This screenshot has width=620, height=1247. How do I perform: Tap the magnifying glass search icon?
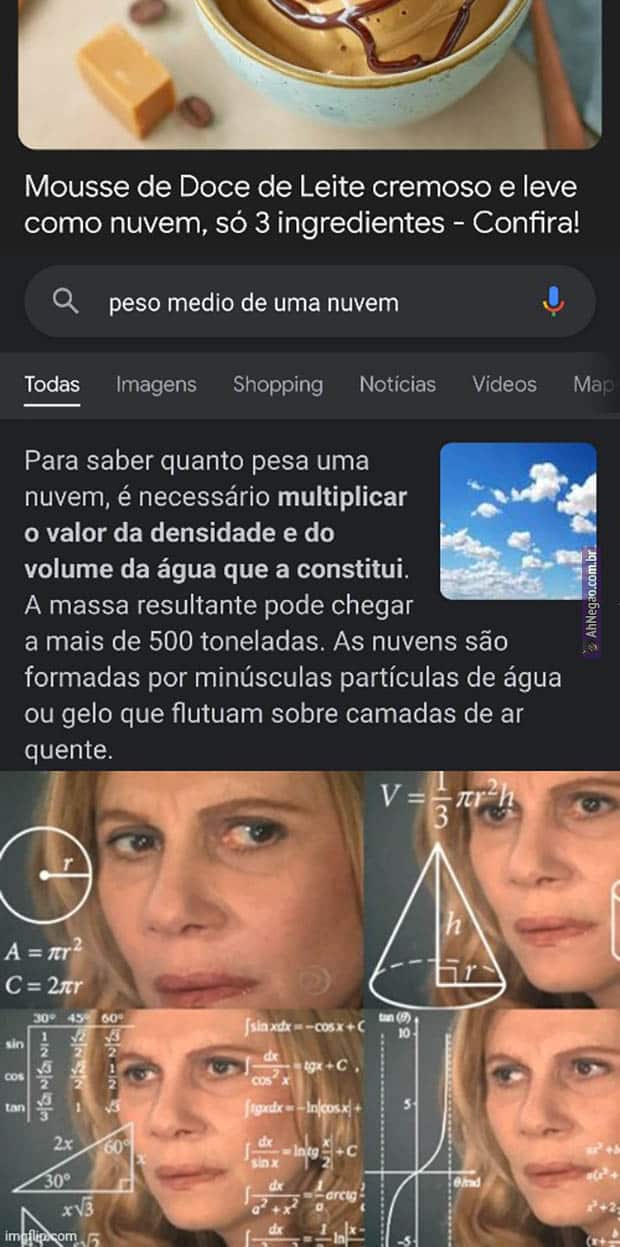pos(65,301)
